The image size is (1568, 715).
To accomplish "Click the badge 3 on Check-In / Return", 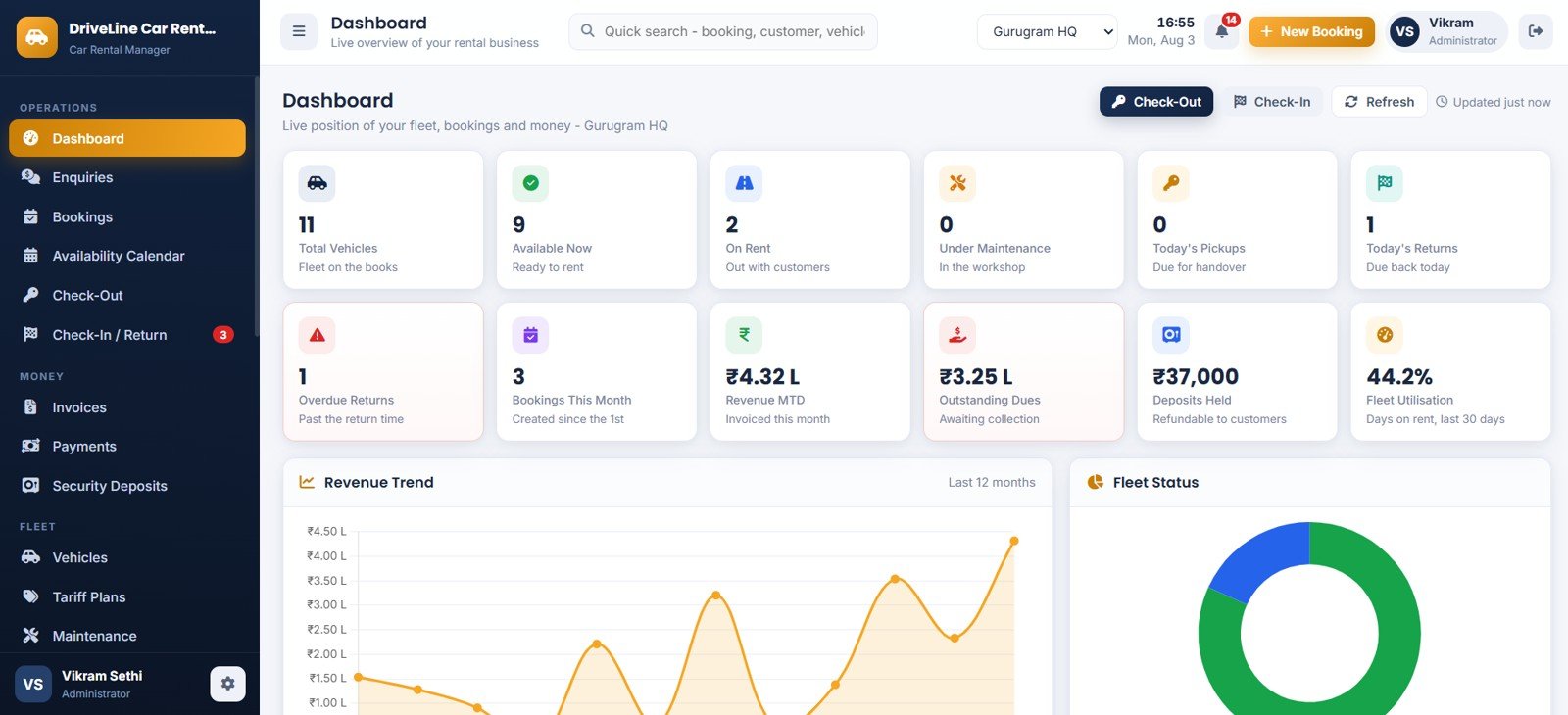I will [223, 335].
